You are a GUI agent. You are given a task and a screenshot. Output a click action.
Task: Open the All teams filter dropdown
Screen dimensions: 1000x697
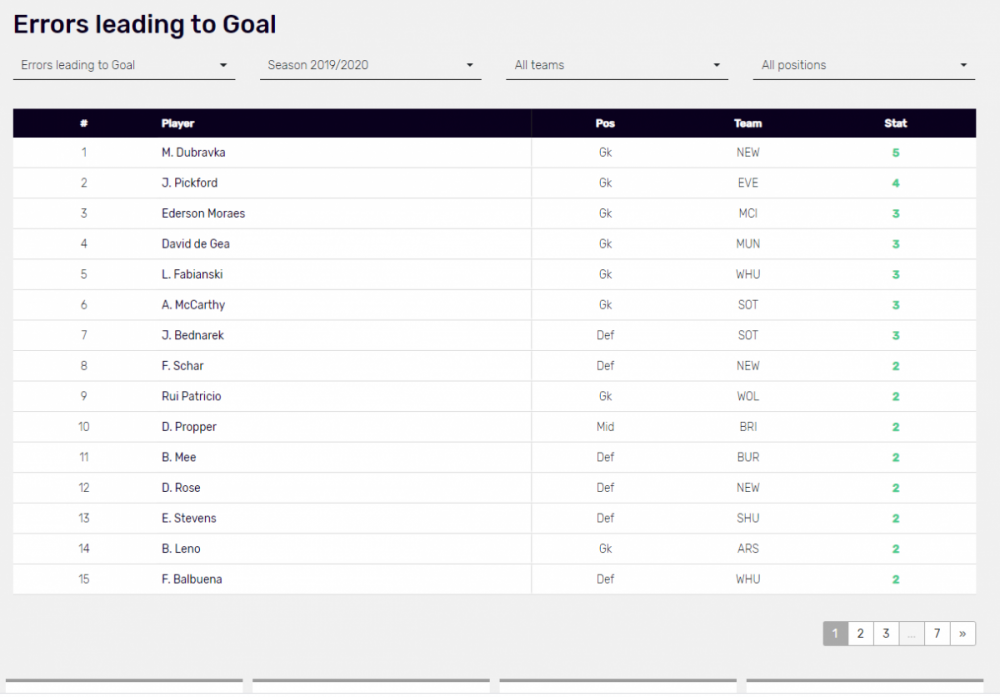[617, 66]
